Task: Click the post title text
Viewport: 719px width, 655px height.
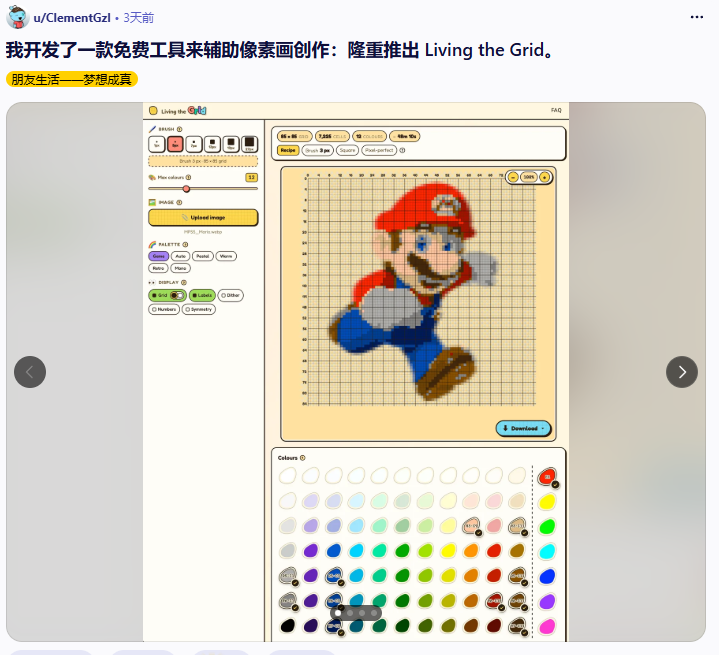Action: click(280, 50)
